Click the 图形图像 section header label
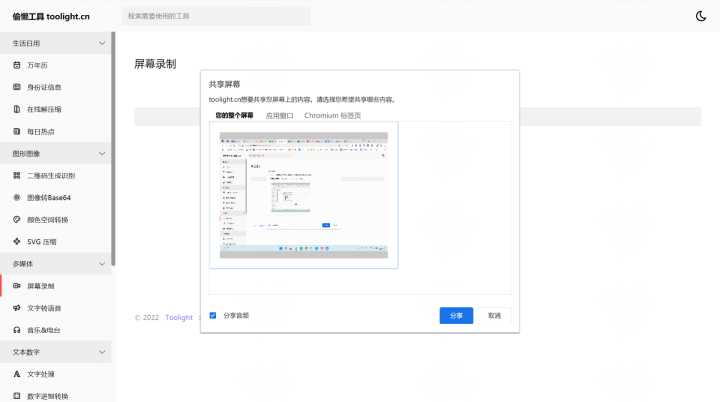The height and width of the screenshot is (402, 720). (x=26, y=153)
